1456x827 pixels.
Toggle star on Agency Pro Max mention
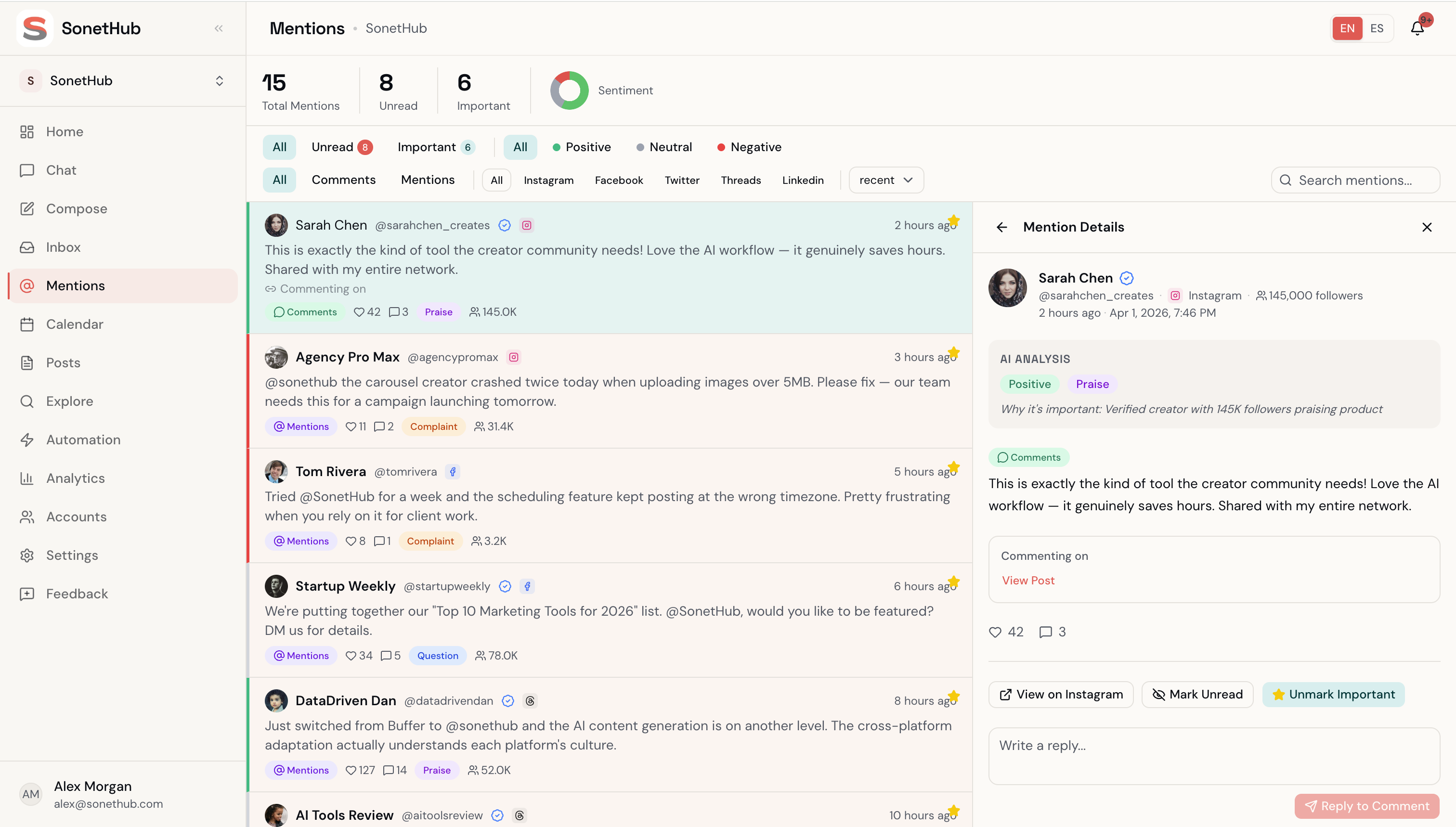coord(954,353)
